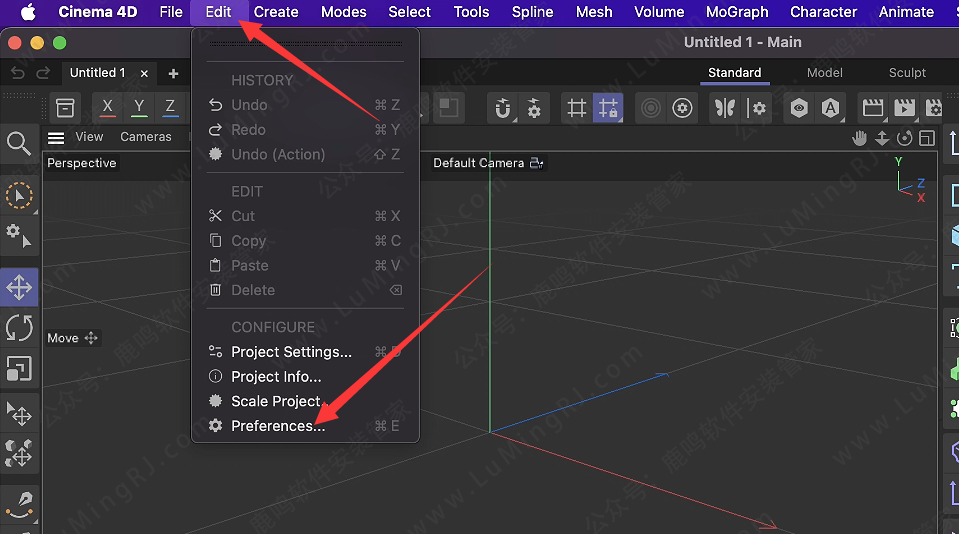Switch to the Sculpt layout tab

click(907, 73)
